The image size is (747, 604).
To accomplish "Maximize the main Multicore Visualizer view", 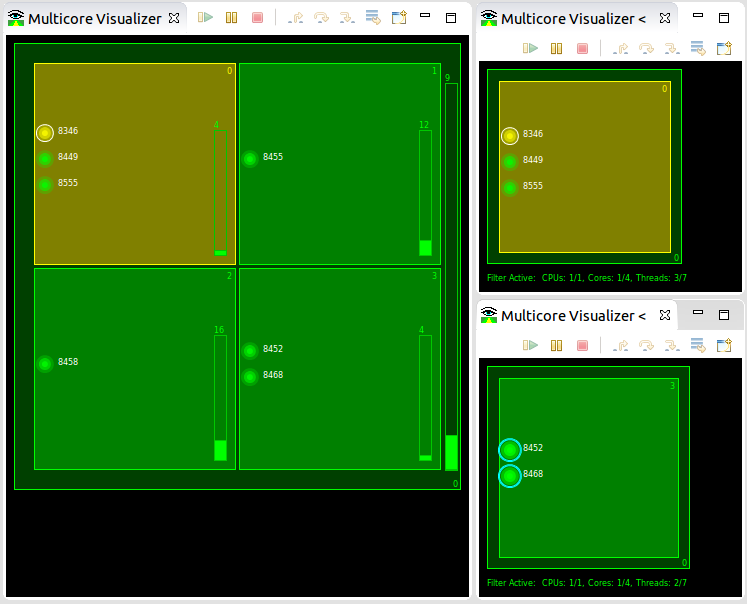I will coord(451,18).
